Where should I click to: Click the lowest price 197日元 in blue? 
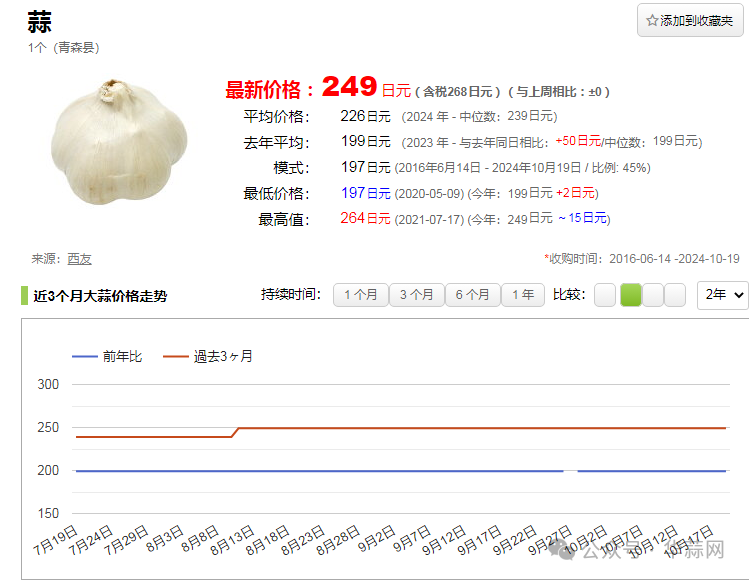[365, 193]
